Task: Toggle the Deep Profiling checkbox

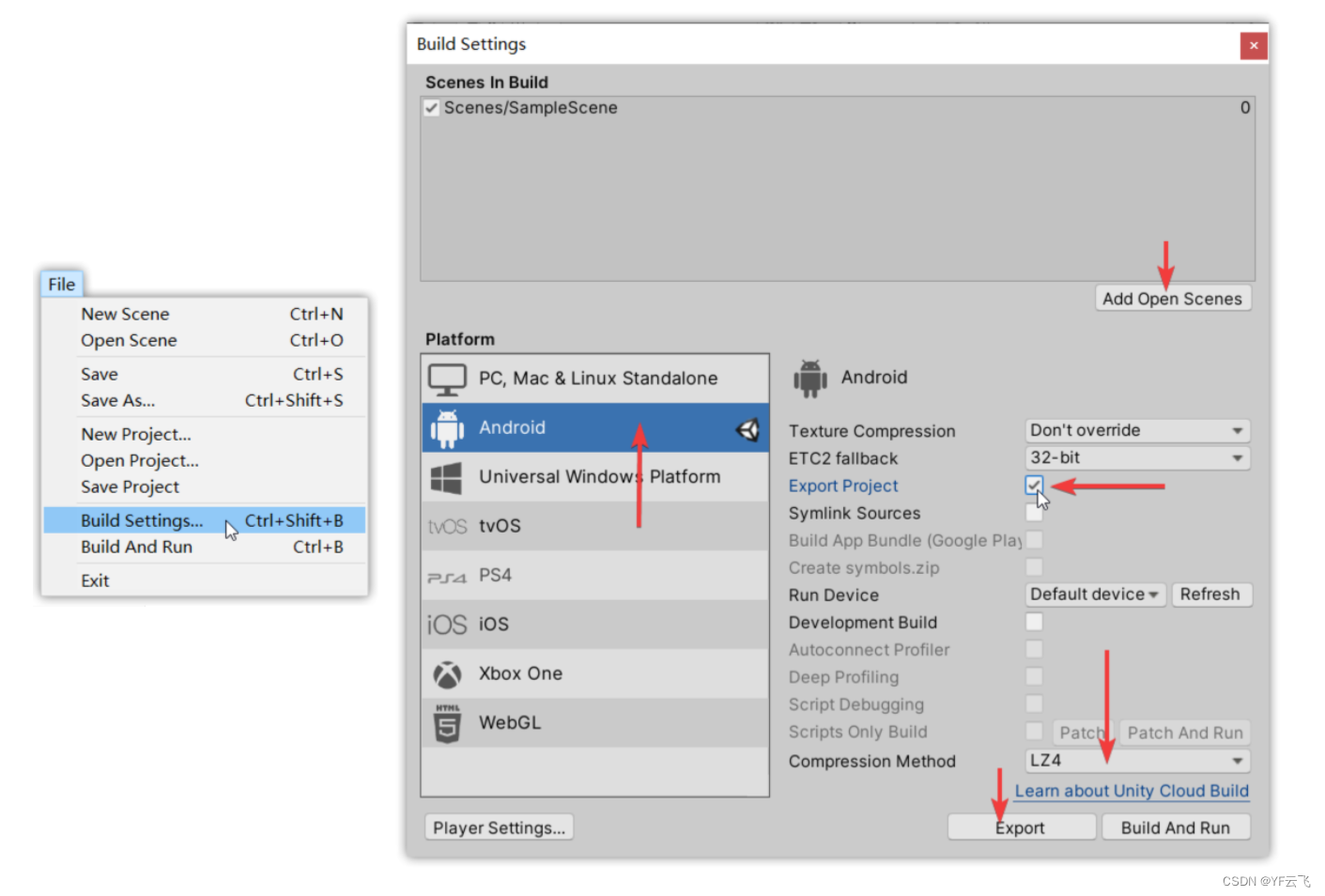Action: coord(1034,676)
